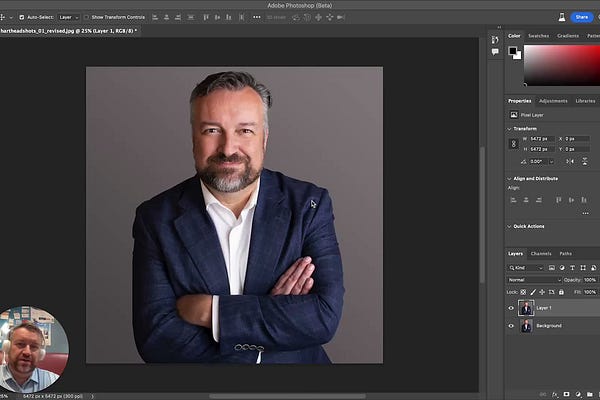The height and width of the screenshot is (400, 600).
Task: Open the History panel icon in collapsed dock
Action: (495, 40)
